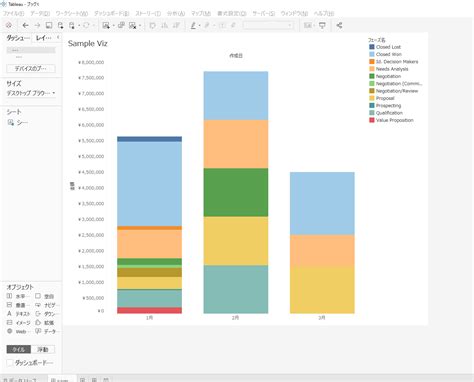Click the show/hide cards toolbar icon
The image size is (474, 382).
307,25
